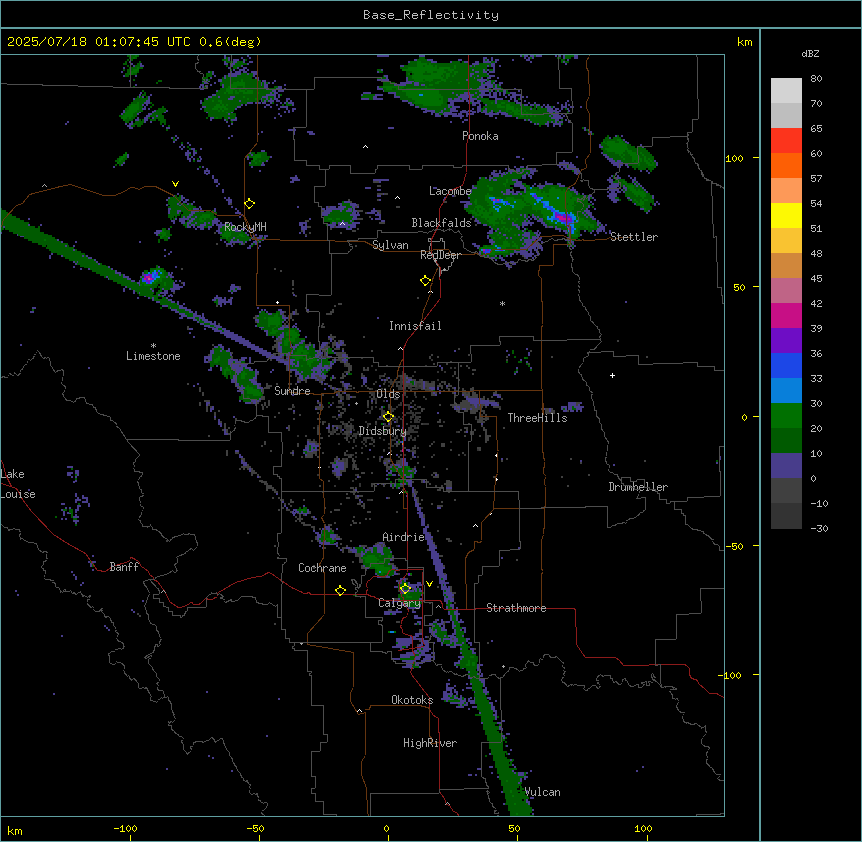The width and height of the screenshot is (862, 842).
Task: Click the yellow v marker northwest of RockyMH
Action: pyautogui.click(x=175, y=184)
